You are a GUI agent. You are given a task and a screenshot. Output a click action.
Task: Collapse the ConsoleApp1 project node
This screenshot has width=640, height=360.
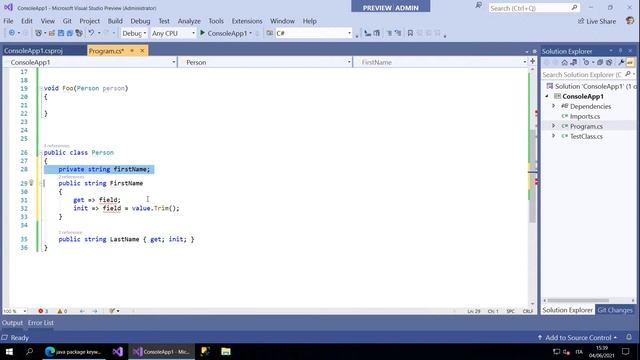coord(547,96)
